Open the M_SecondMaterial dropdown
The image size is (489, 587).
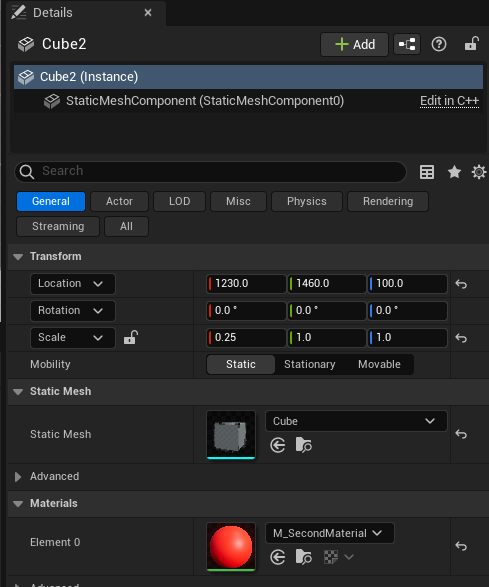329,533
